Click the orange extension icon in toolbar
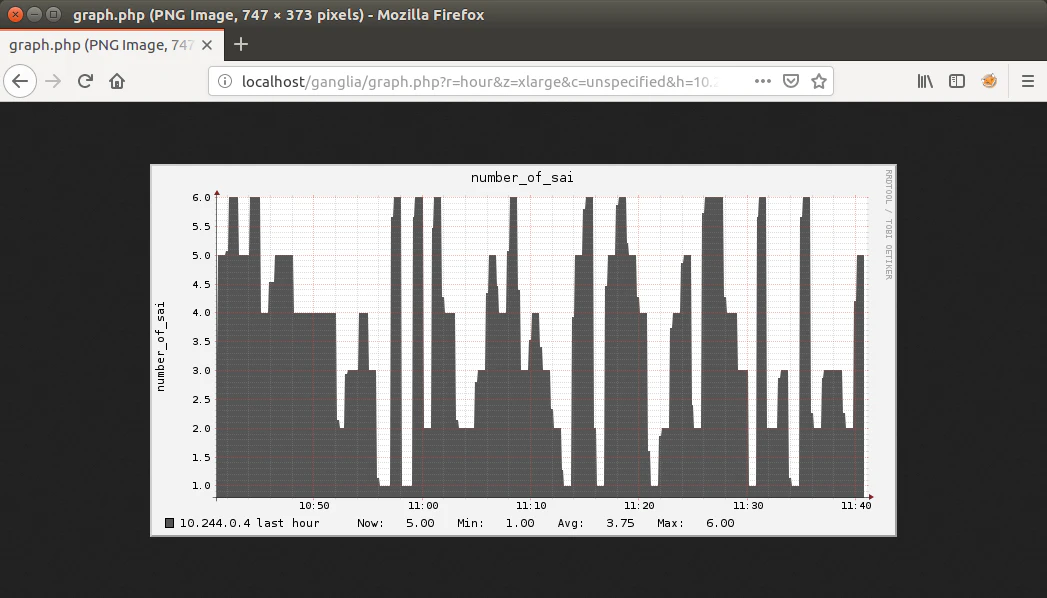The width and height of the screenshot is (1047, 598). pos(989,81)
